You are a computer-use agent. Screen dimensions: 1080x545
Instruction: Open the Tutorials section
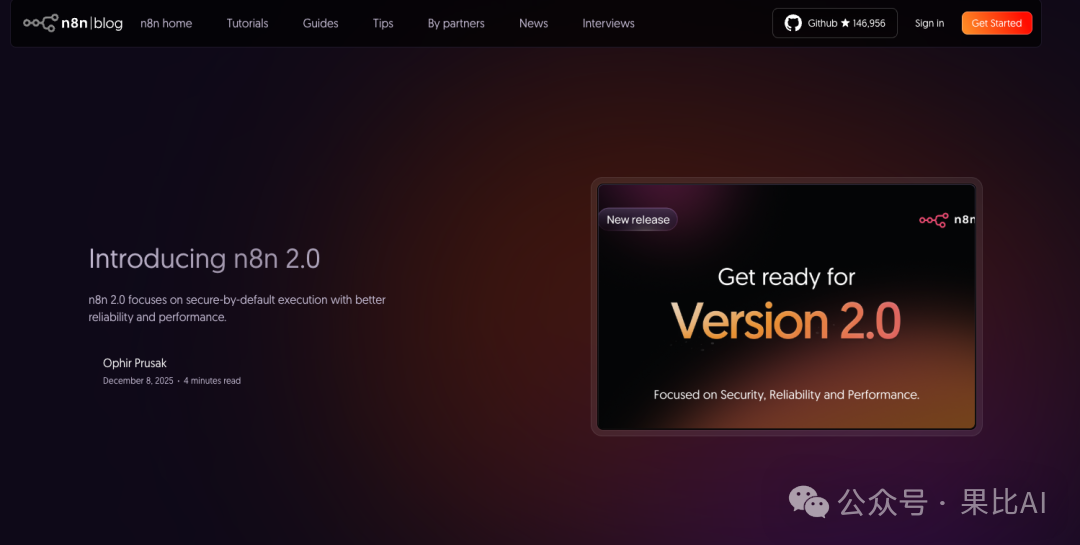point(247,23)
